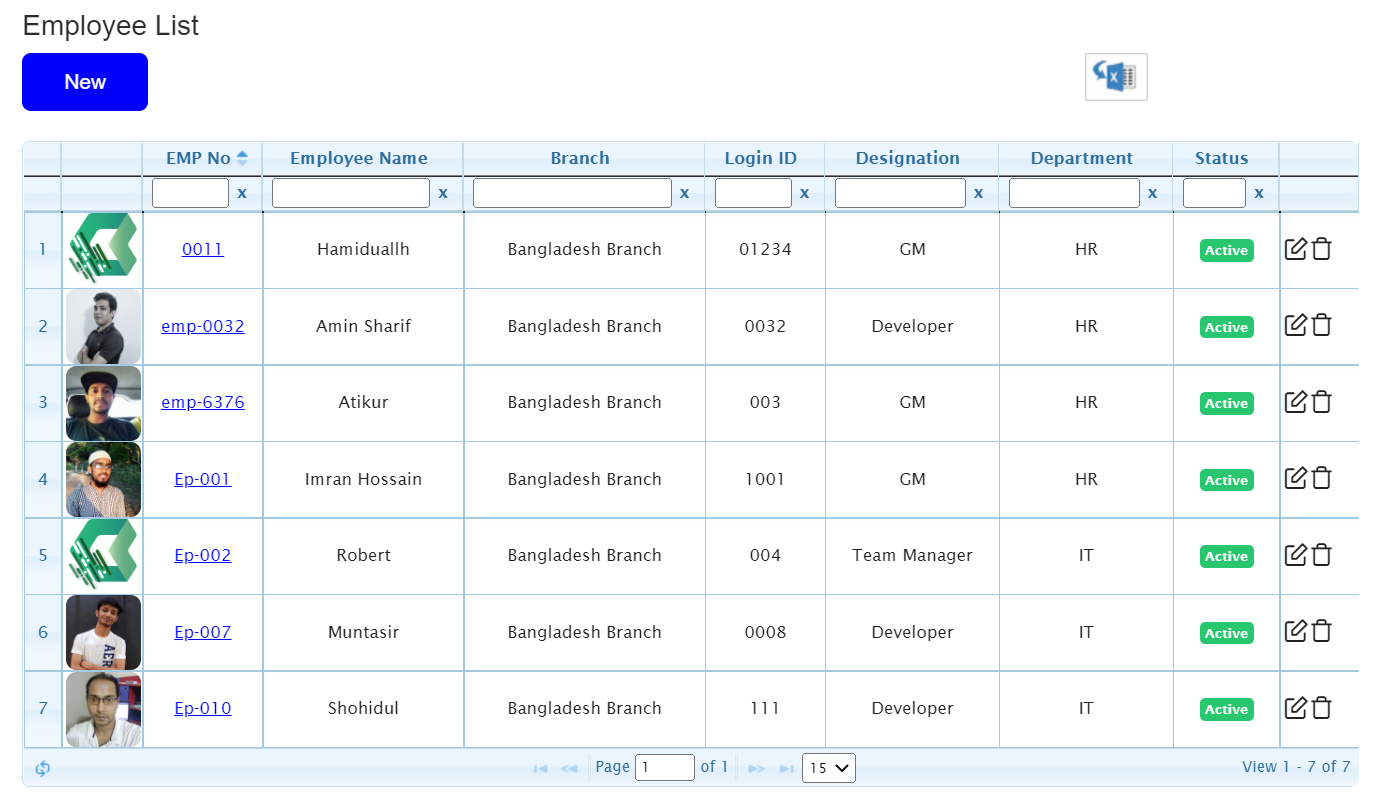Open the rows-per-page dropdown

(828, 768)
